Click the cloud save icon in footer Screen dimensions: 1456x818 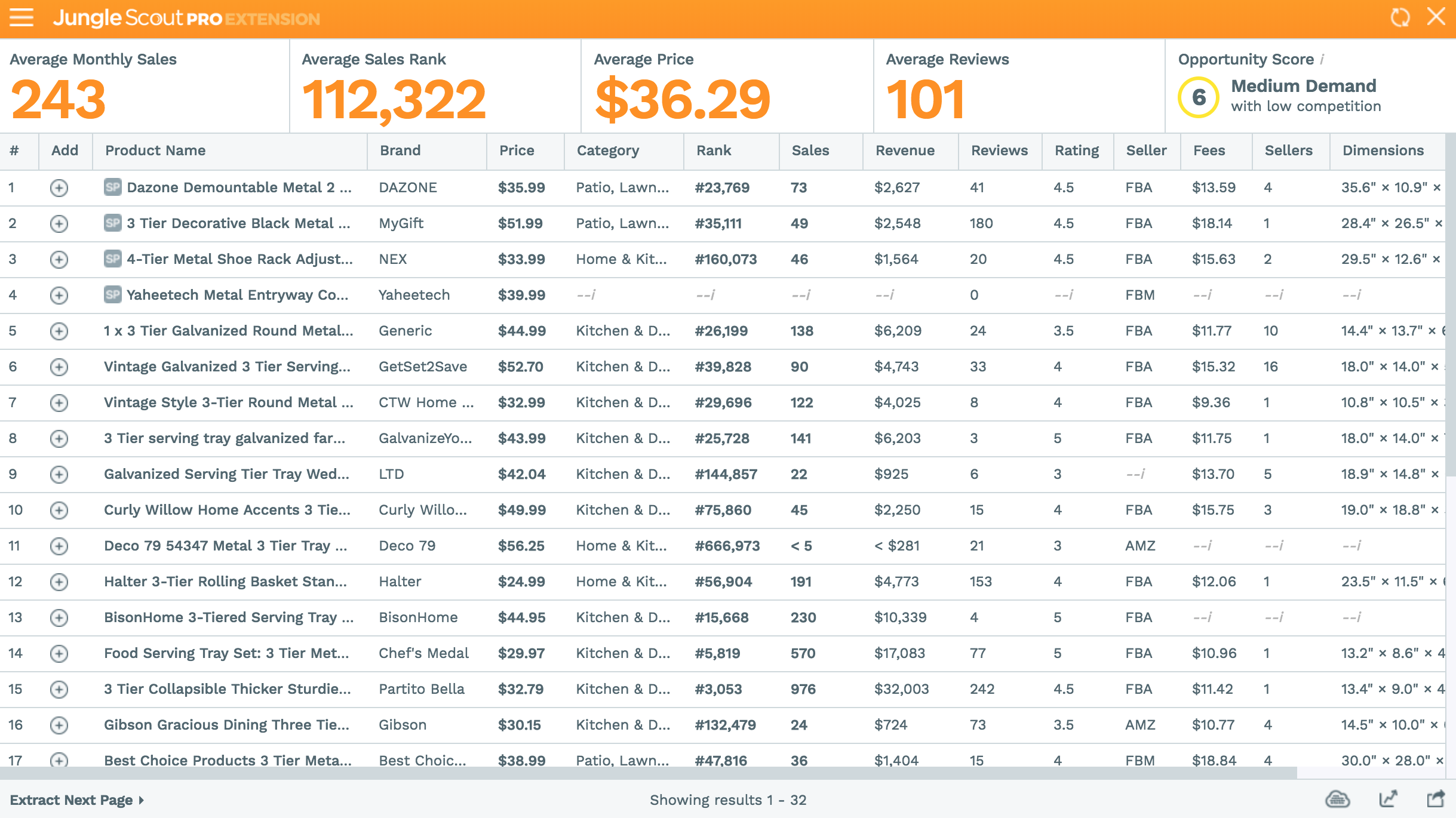(x=1337, y=799)
